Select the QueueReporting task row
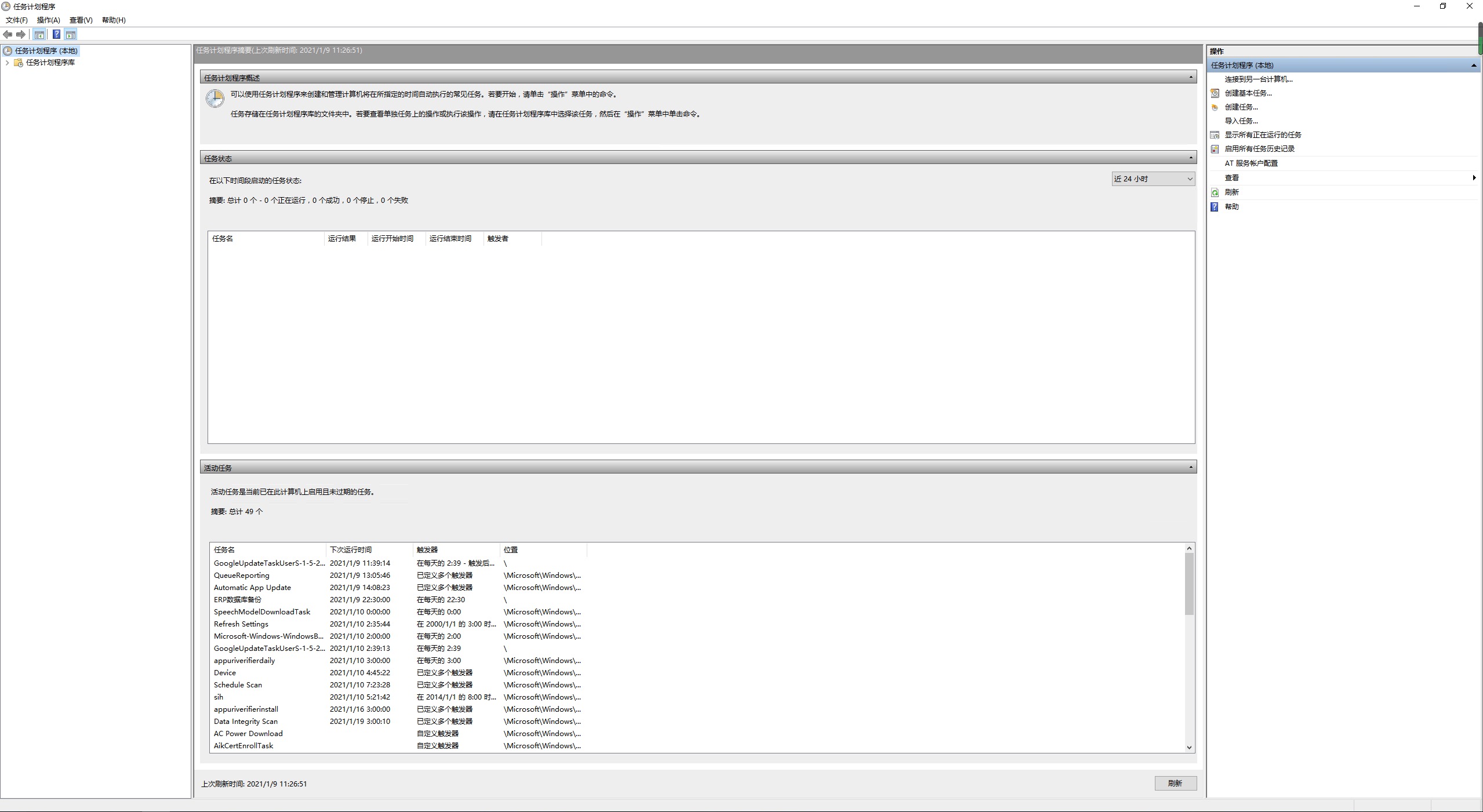The height and width of the screenshot is (812, 1483). tap(398, 576)
